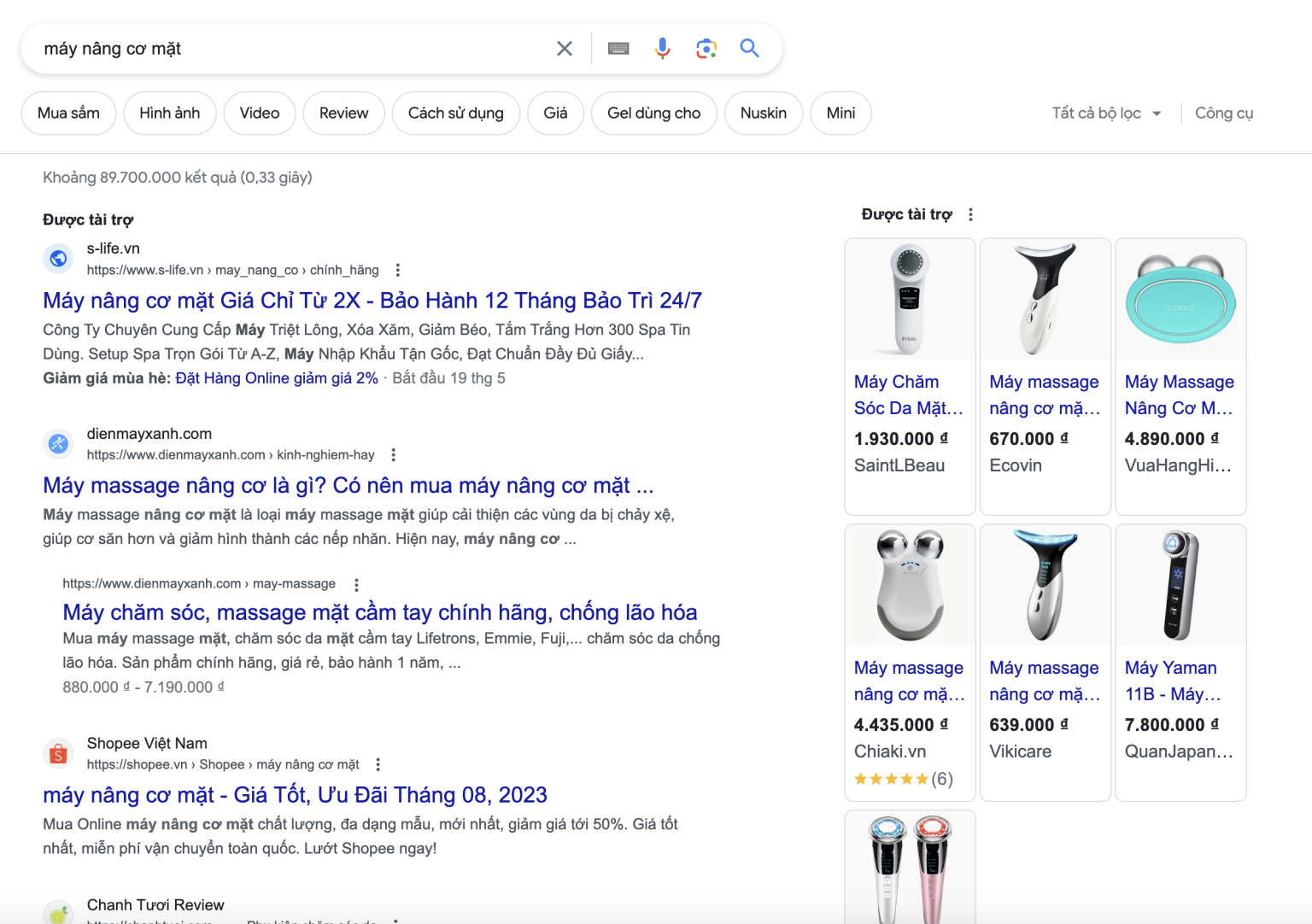Click the Shopee Việt Nam favicon

[x=58, y=753]
